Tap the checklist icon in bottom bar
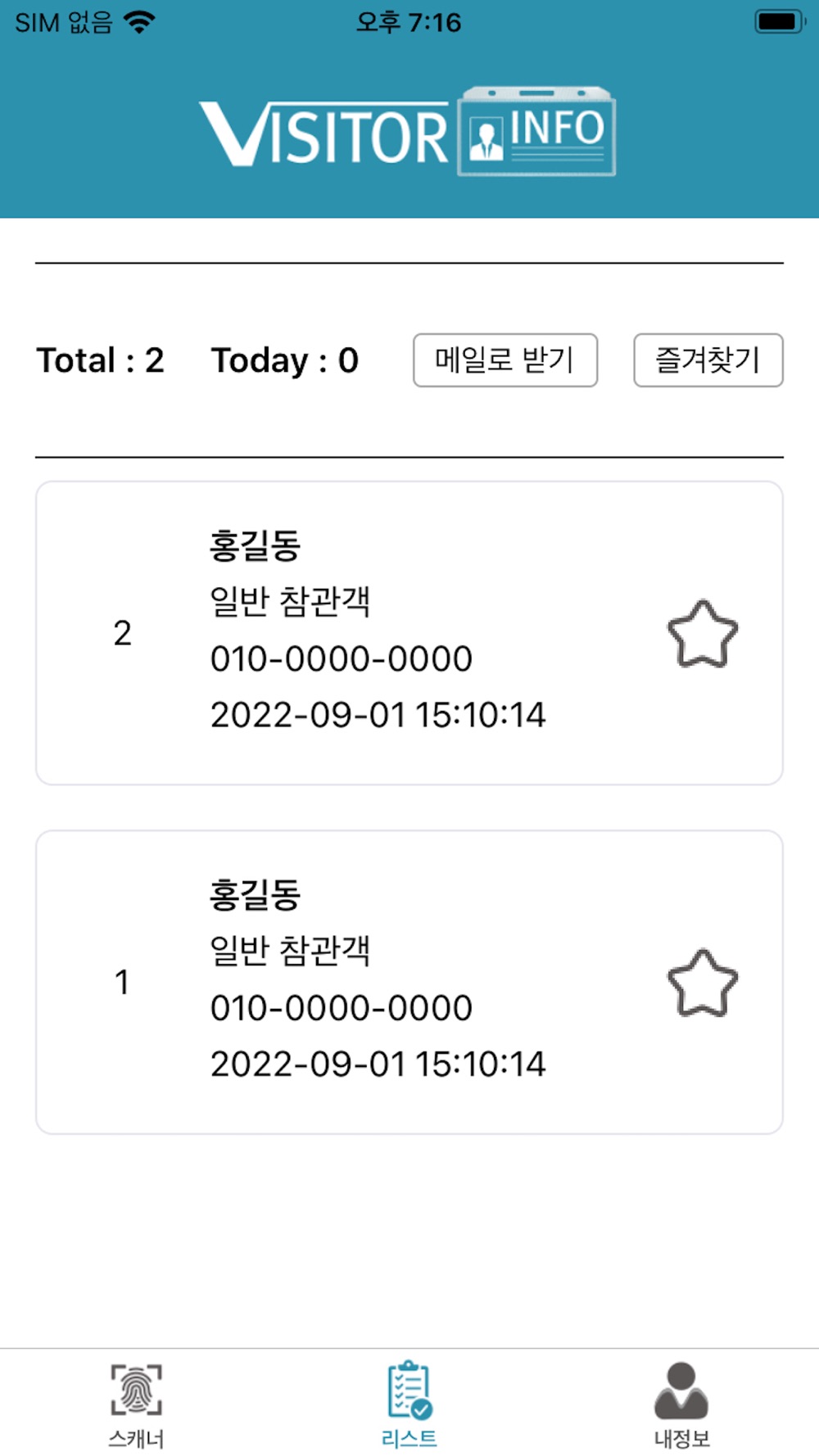 [x=409, y=1390]
